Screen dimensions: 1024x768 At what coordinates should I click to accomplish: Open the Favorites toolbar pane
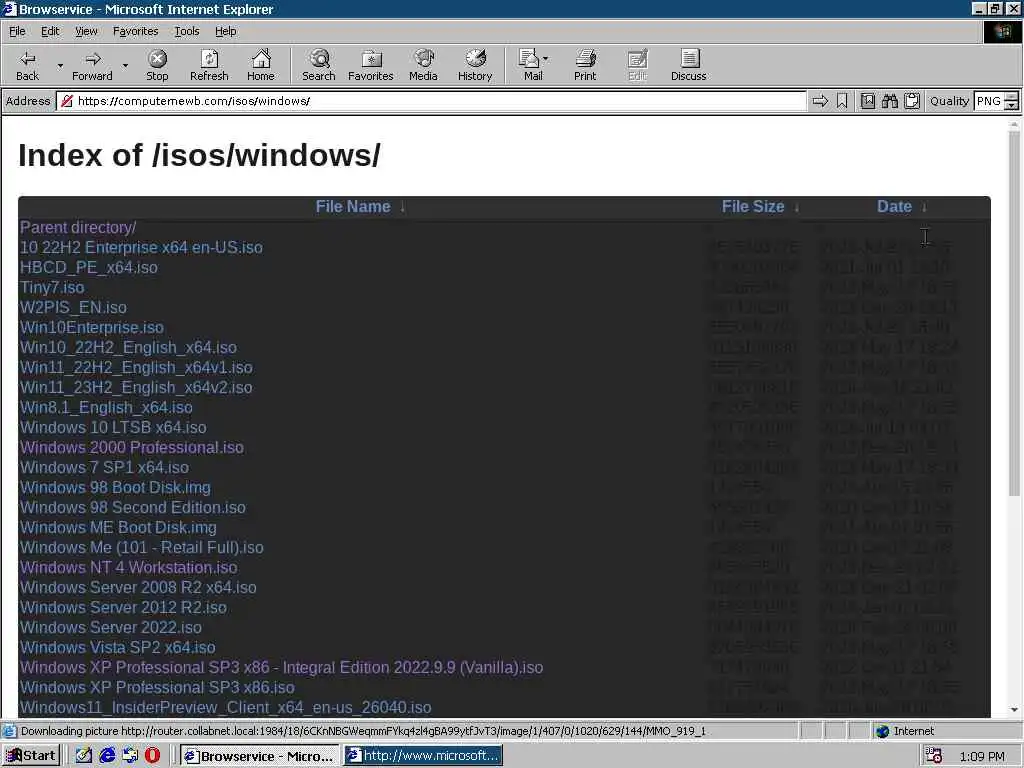370,65
